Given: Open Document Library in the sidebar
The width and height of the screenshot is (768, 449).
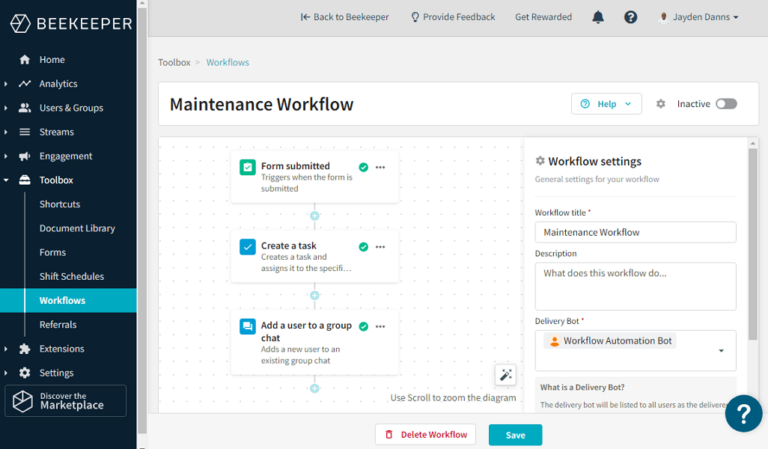Looking at the screenshot, I should [x=77, y=228].
